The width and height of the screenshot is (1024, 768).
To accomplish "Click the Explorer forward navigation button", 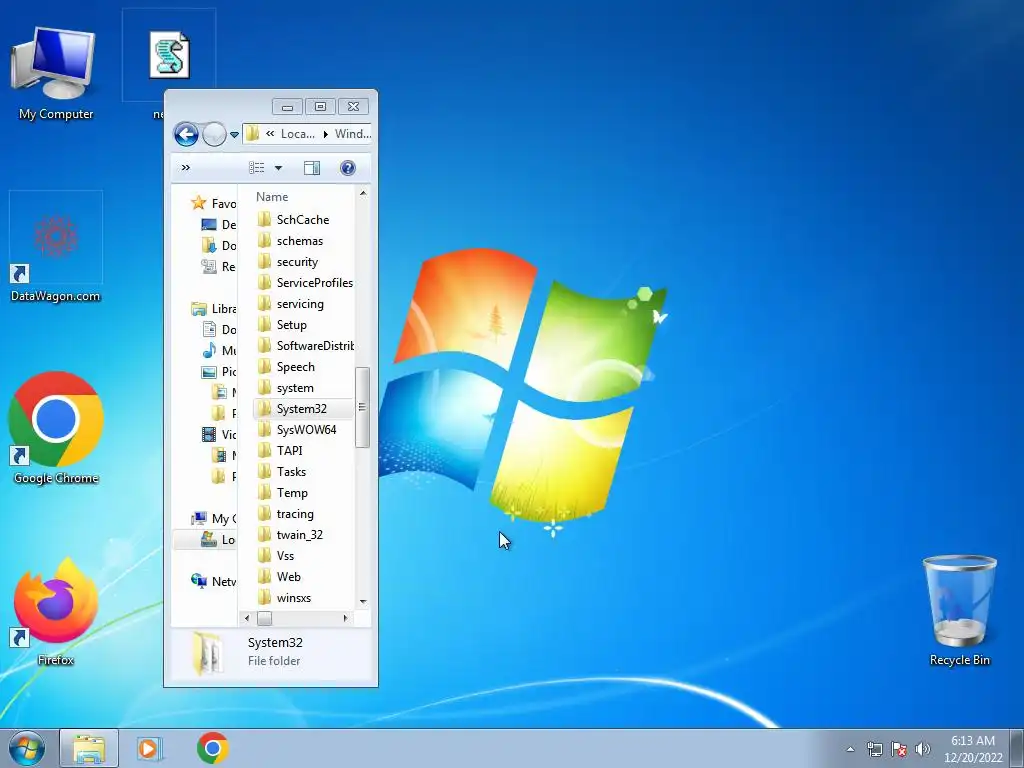I will [214, 135].
